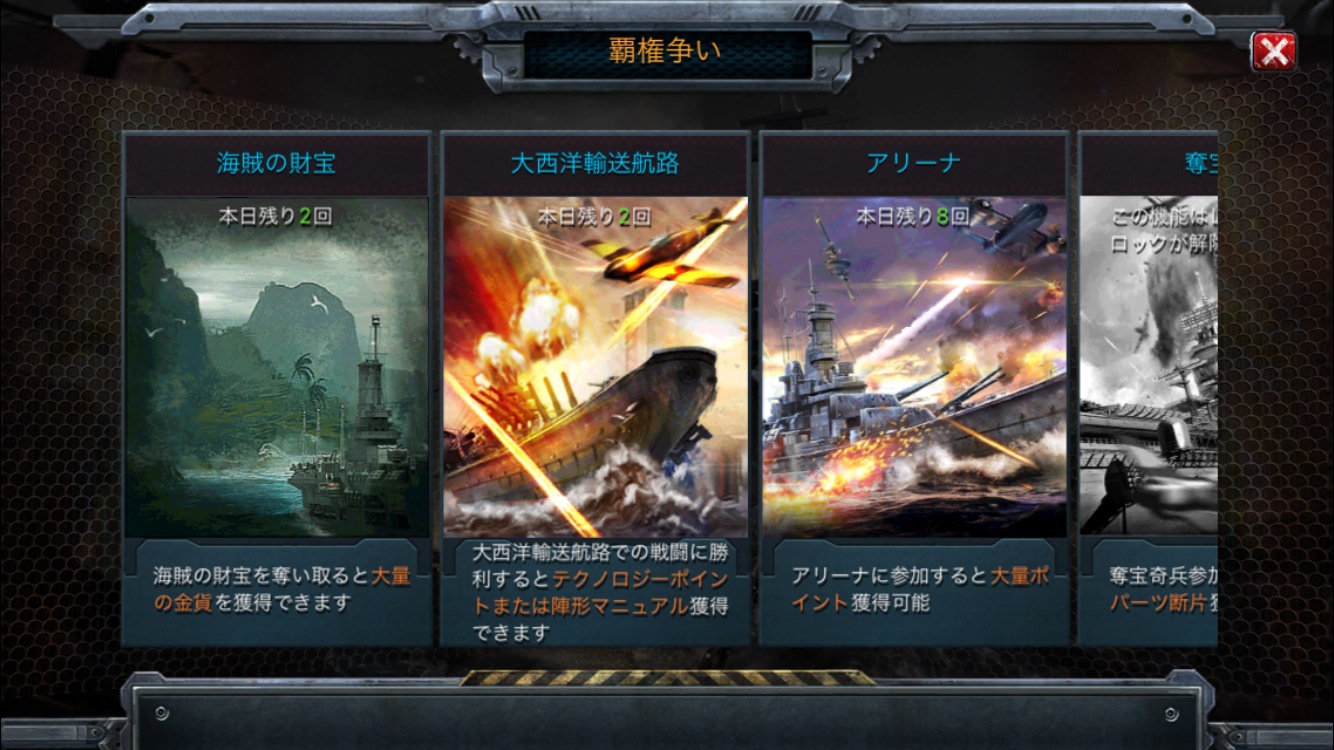The height and width of the screenshot is (750, 1334).
Task: Select the アリーナ card title
Action: tap(914, 163)
